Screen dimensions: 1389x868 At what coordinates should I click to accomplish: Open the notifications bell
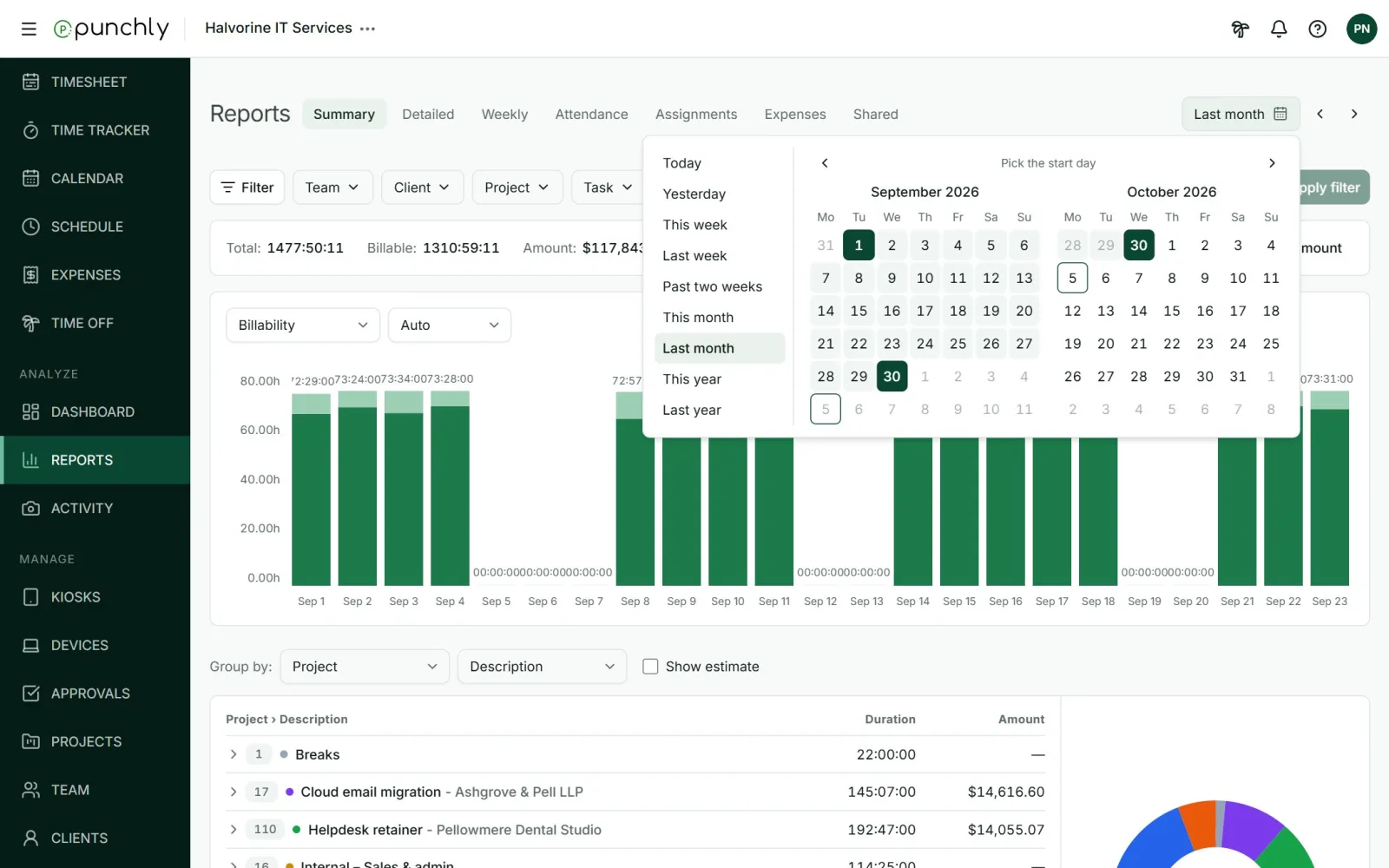click(1279, 29)
